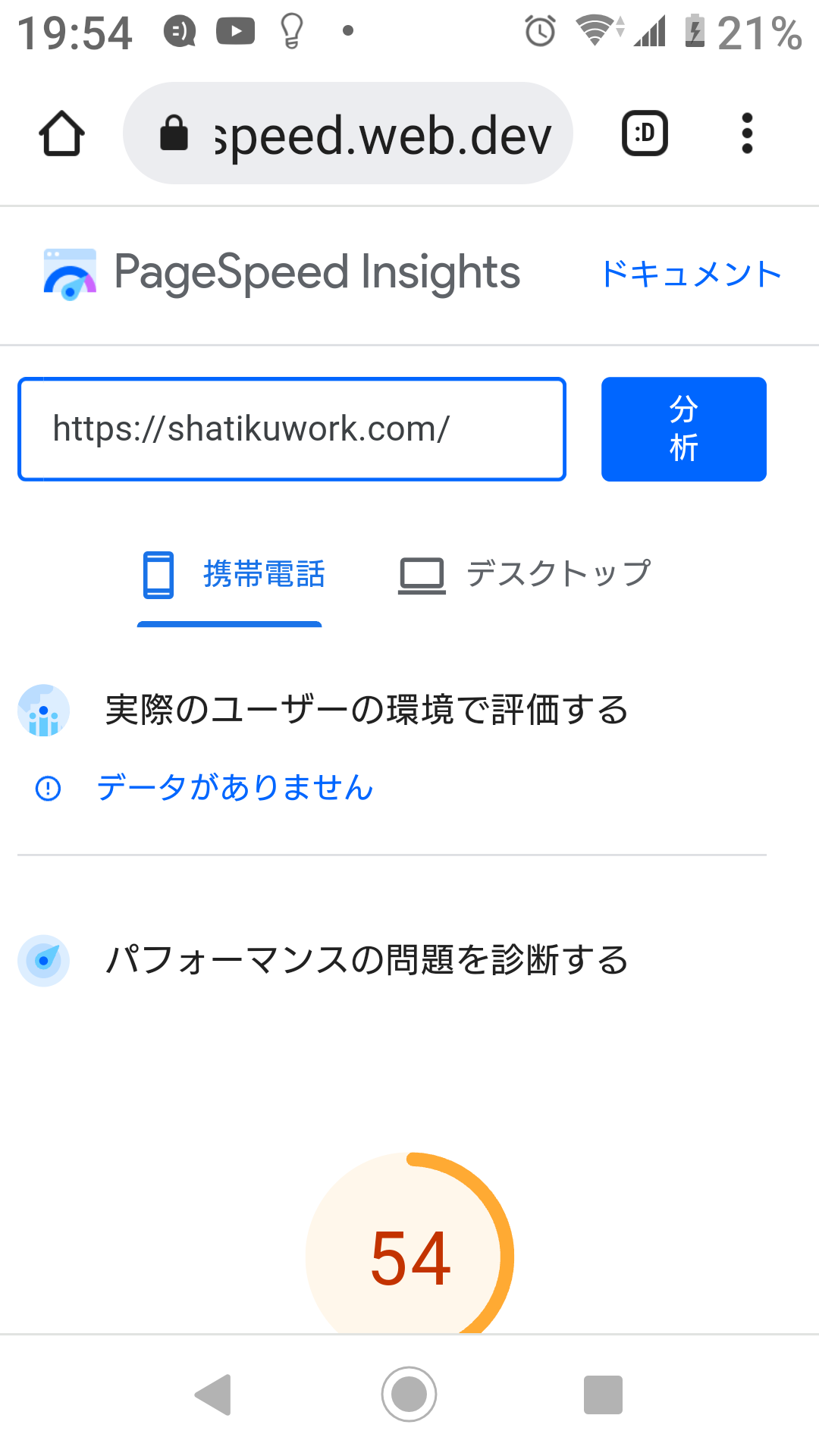The width and height of the screenshot is (819, 1456).
Task: Tap the lock icon in address bar
Action: 174,133
